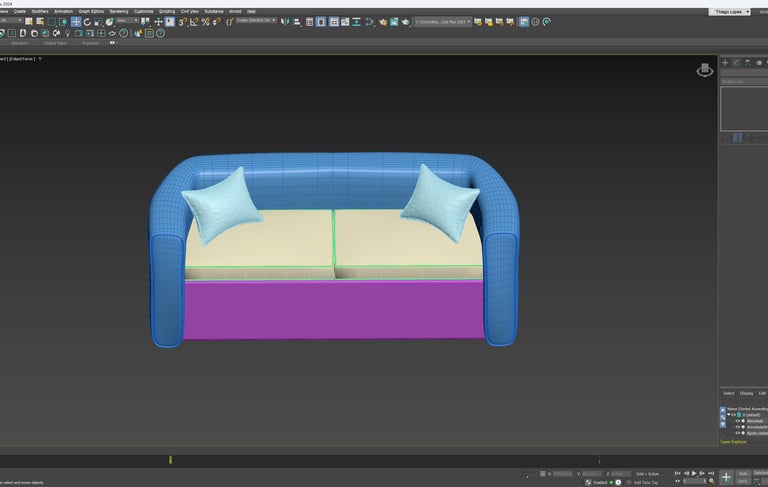768x487 pixels.
Task: Open the Modifiers menu
Action: (39, 11)
